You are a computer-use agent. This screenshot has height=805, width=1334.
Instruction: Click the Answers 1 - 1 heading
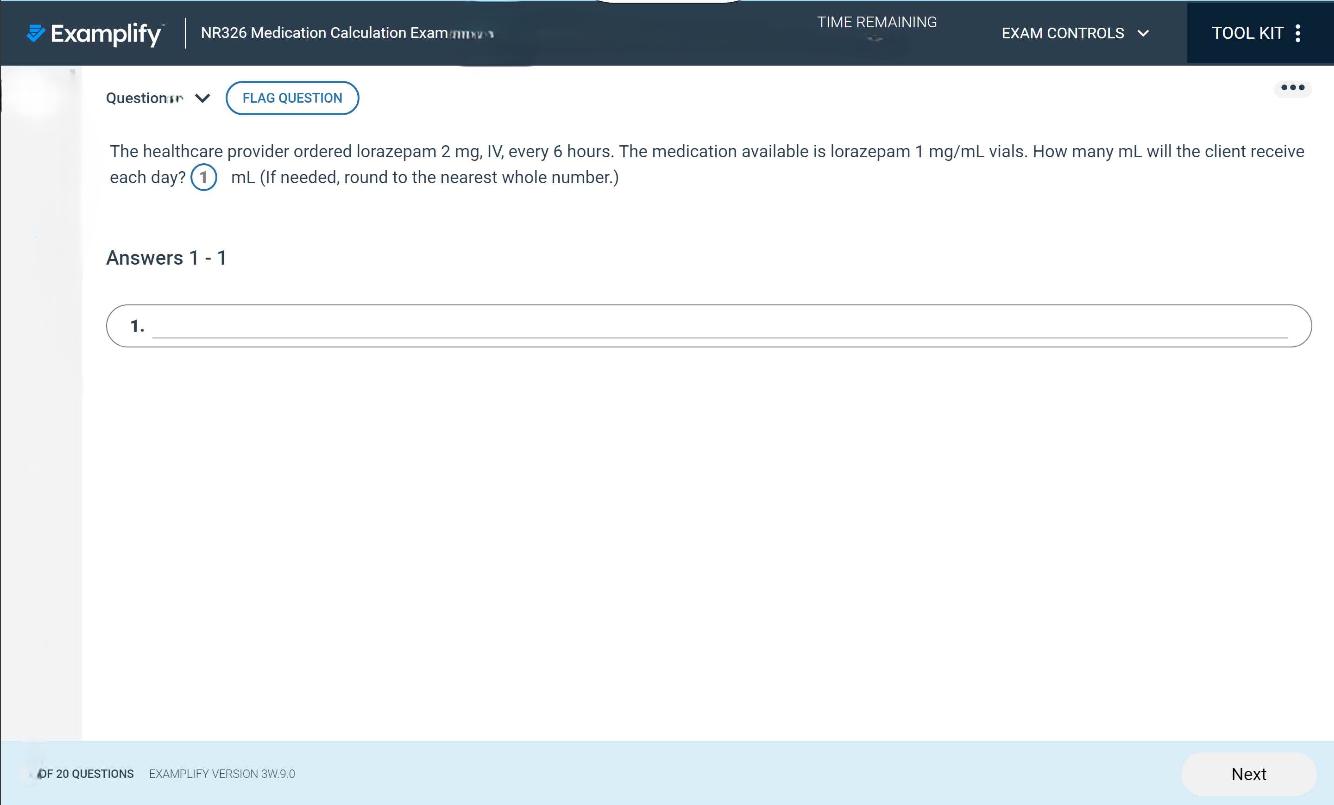click(x=166, y=258)
